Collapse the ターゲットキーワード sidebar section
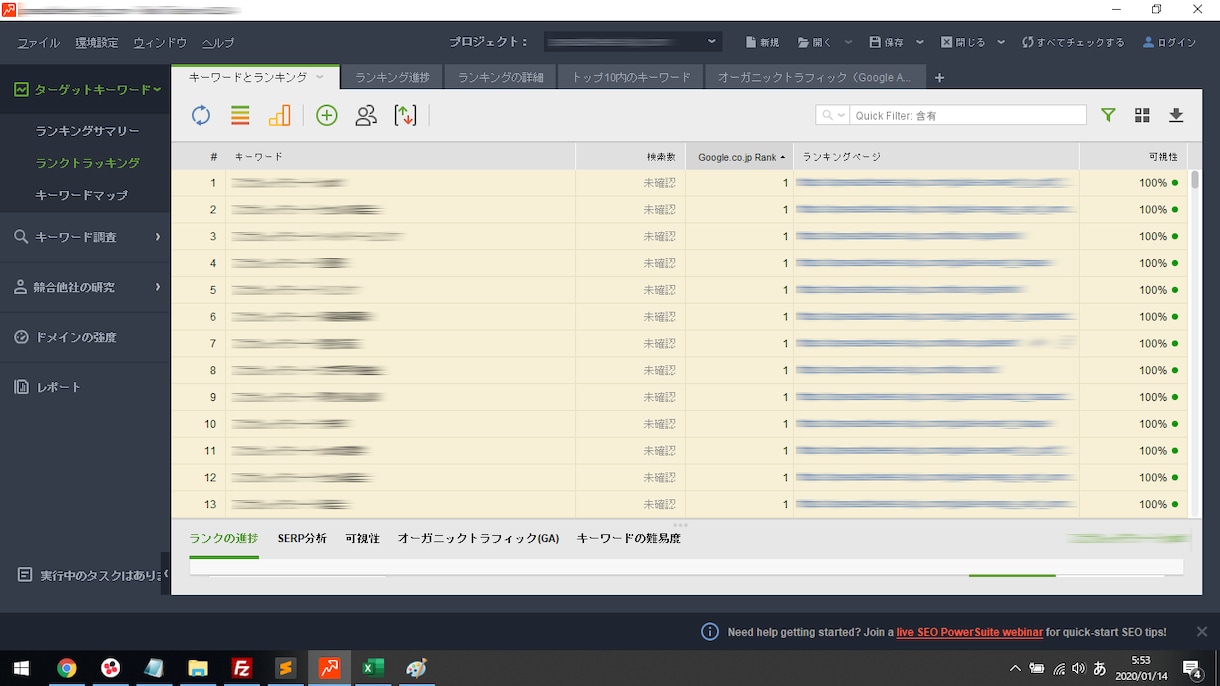 [x=85, y=89]
